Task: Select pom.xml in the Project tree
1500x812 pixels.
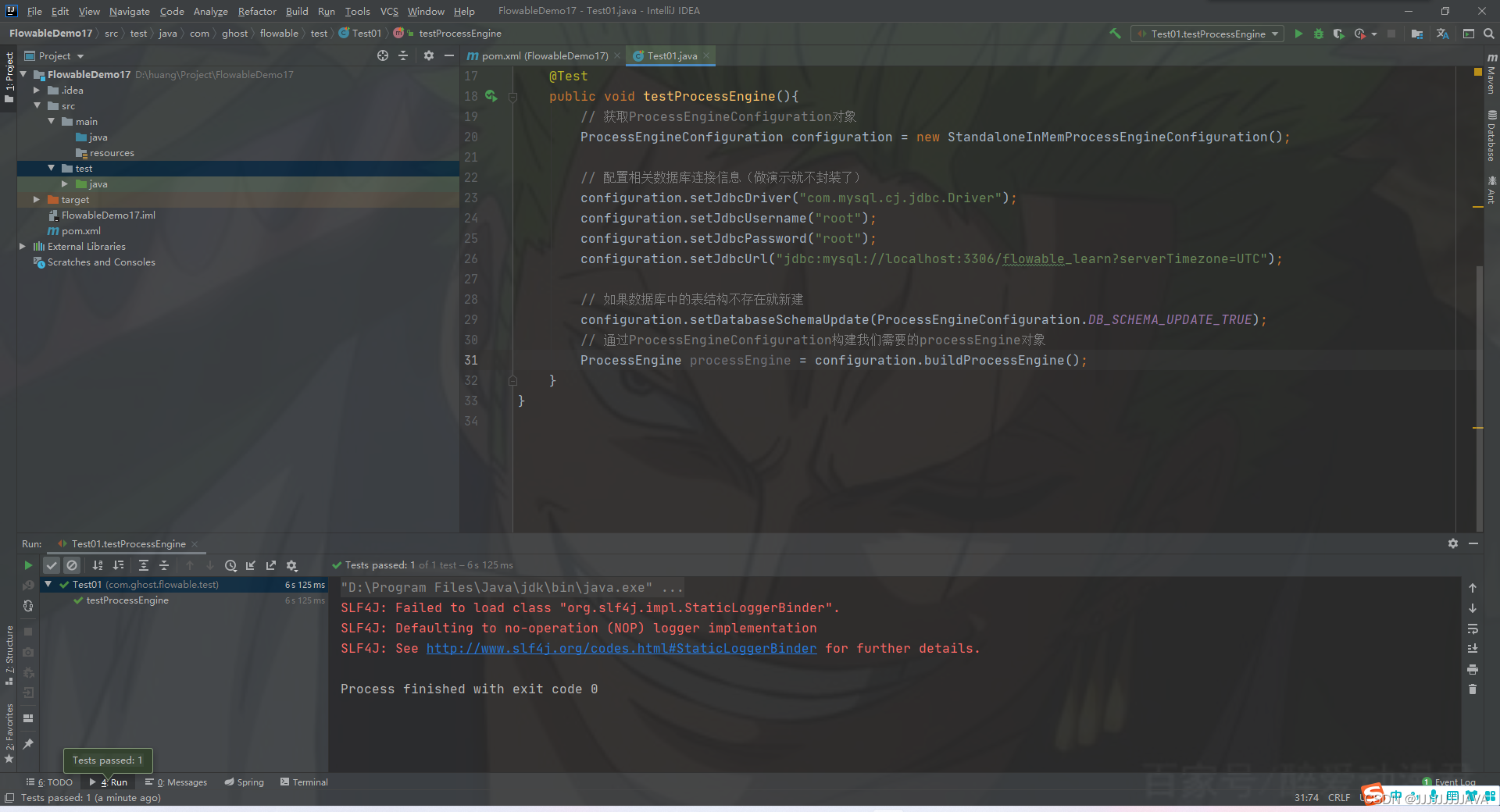Action: [x=81, y=230]
